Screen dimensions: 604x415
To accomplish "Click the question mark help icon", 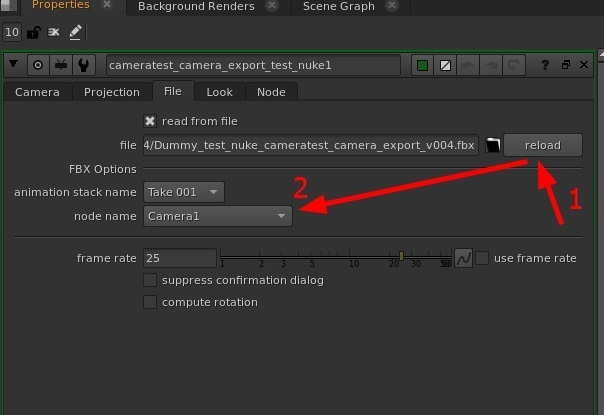I will coord(545,65).
